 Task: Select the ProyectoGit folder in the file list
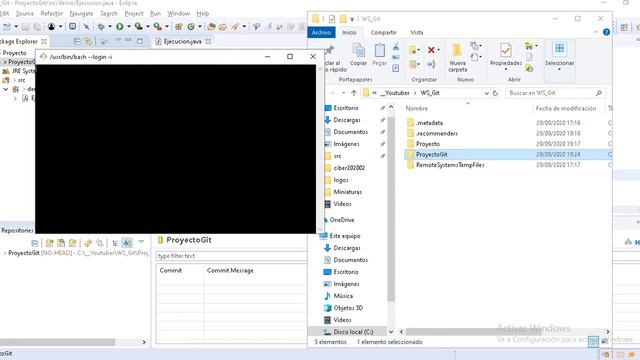(431, 154)
